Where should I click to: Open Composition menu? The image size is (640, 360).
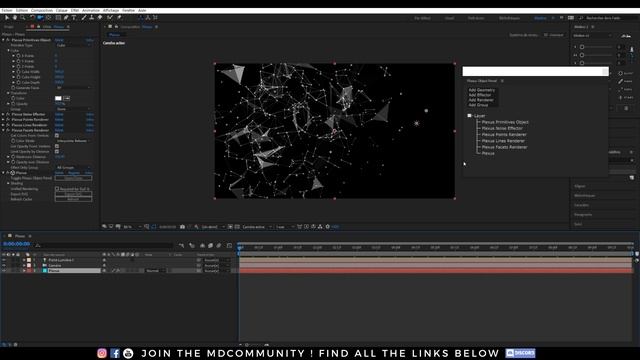pos(42,11)
